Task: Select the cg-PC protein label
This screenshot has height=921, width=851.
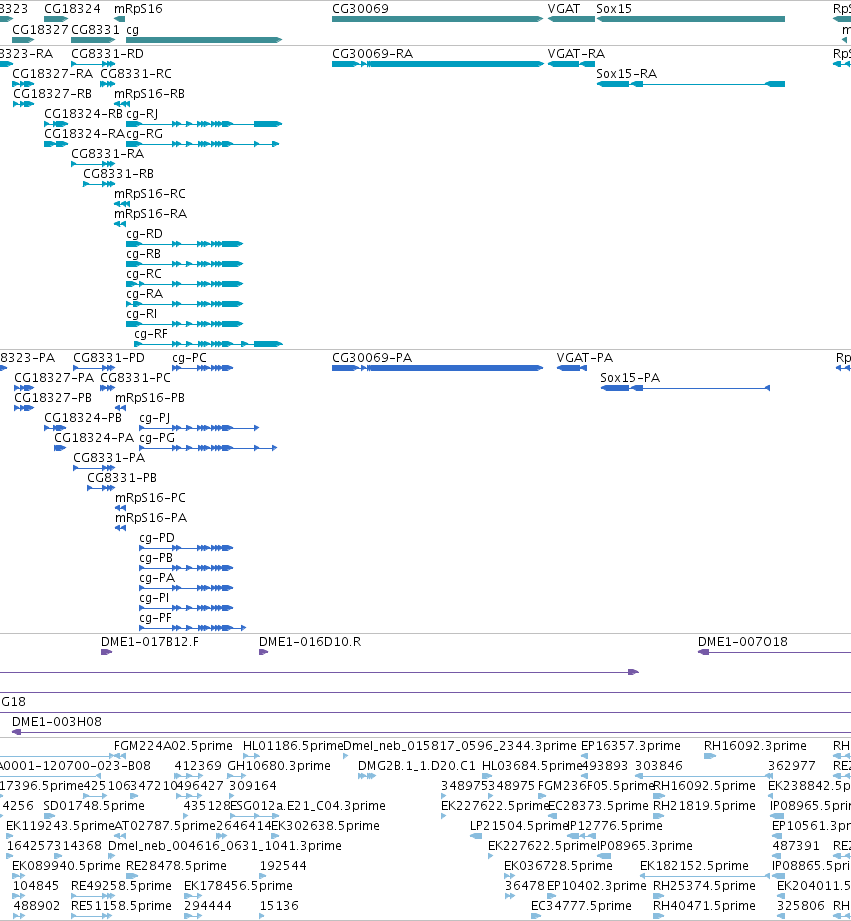Action: pyautogui.click(x=189, y=358)
